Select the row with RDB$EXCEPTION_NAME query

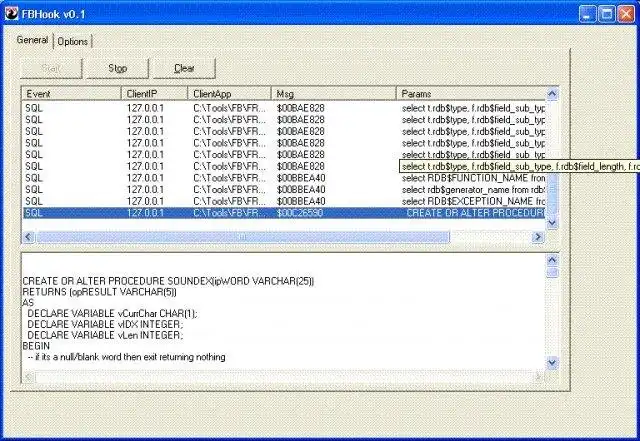(284, 201)
